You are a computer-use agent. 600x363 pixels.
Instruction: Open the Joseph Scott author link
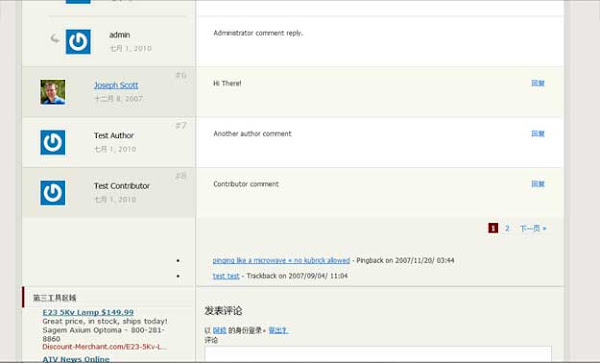[x=116, y=85]
